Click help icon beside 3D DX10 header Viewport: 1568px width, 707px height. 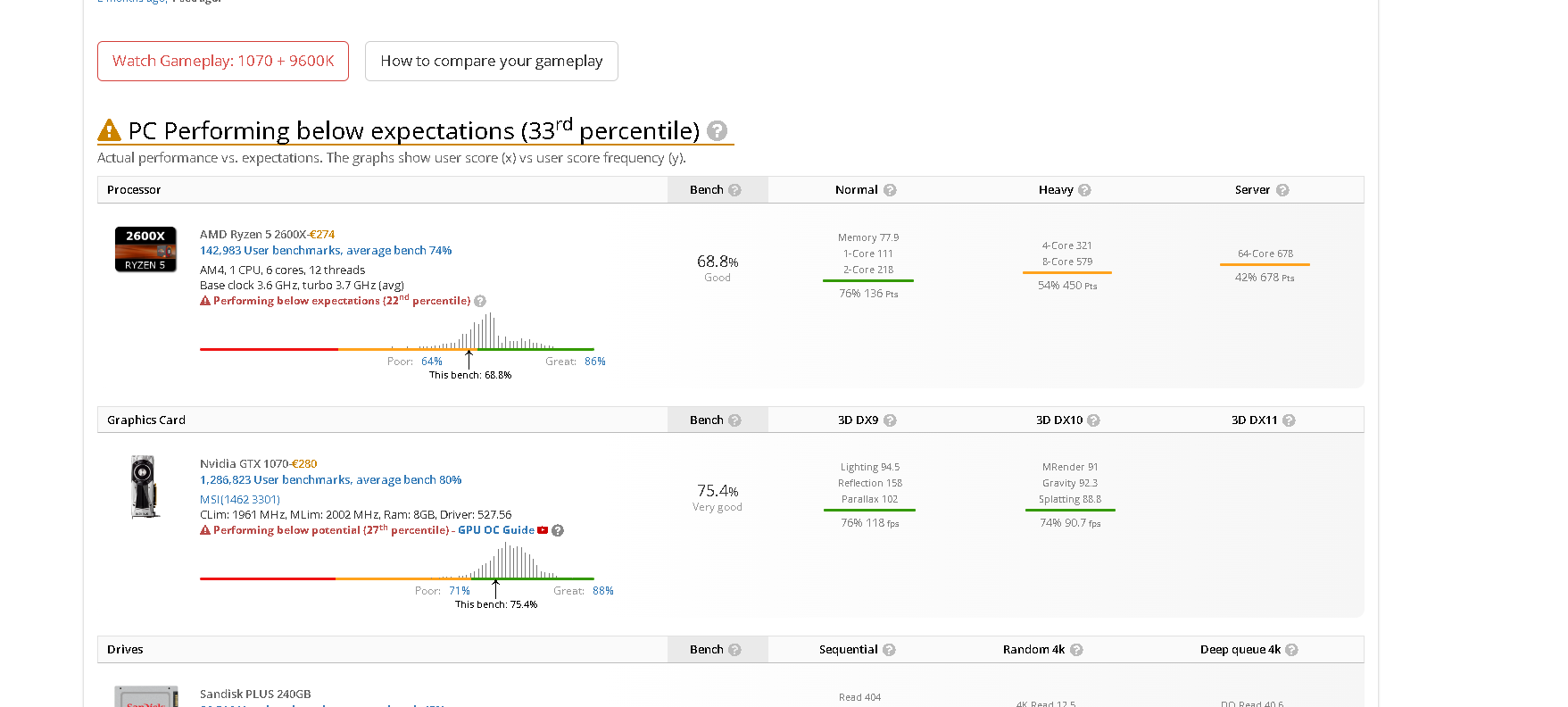point(1093,420)
